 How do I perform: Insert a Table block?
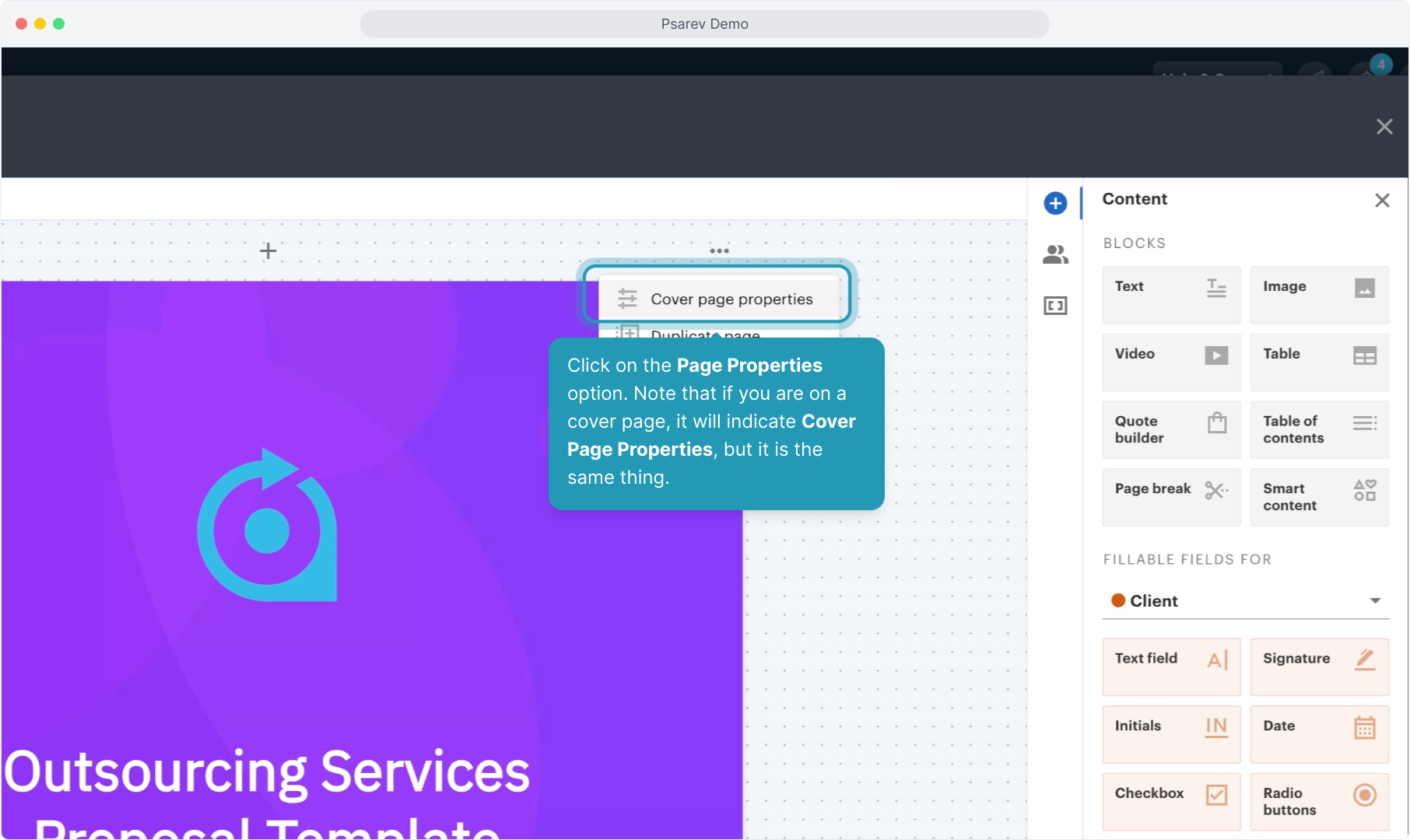[x=1319, y=362]
